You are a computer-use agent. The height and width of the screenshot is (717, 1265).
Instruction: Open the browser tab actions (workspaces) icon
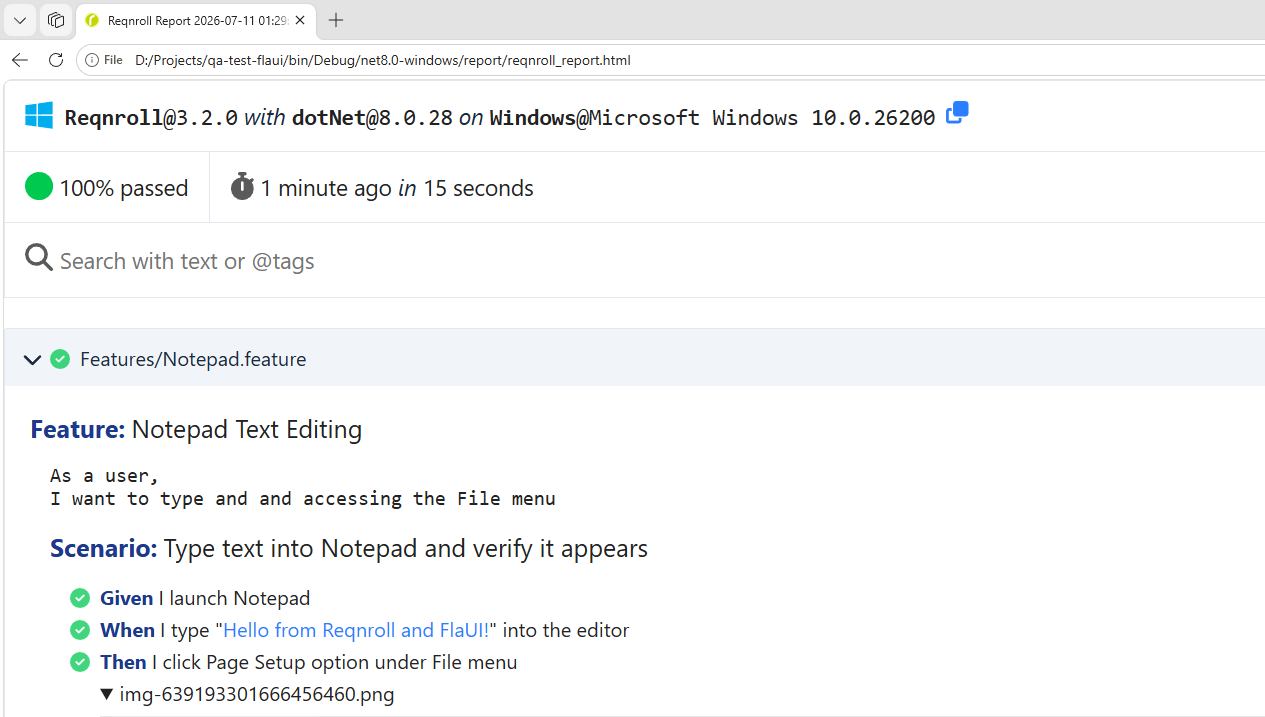coord(56,20)
